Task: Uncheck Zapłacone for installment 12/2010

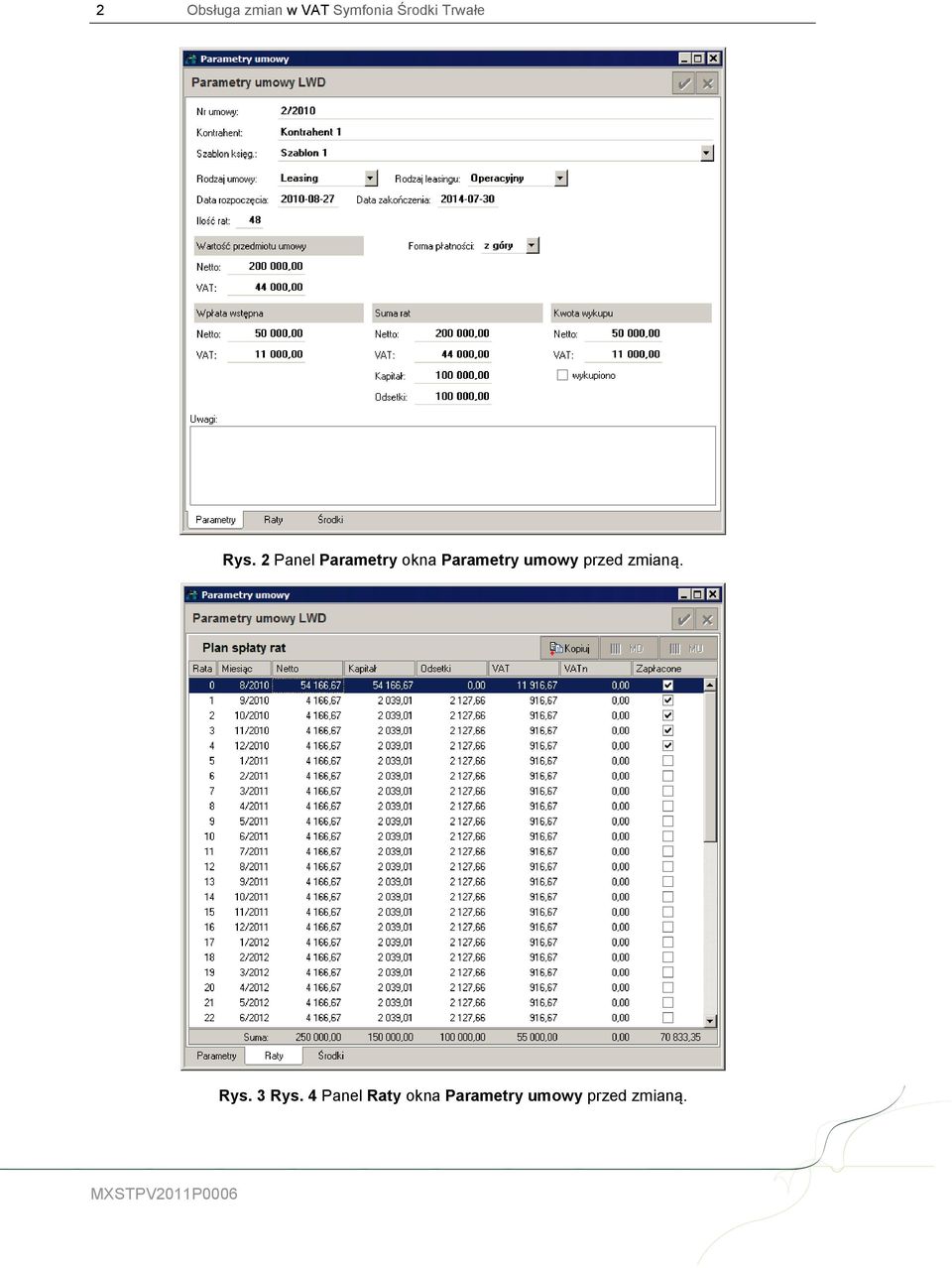Action: 667,745
